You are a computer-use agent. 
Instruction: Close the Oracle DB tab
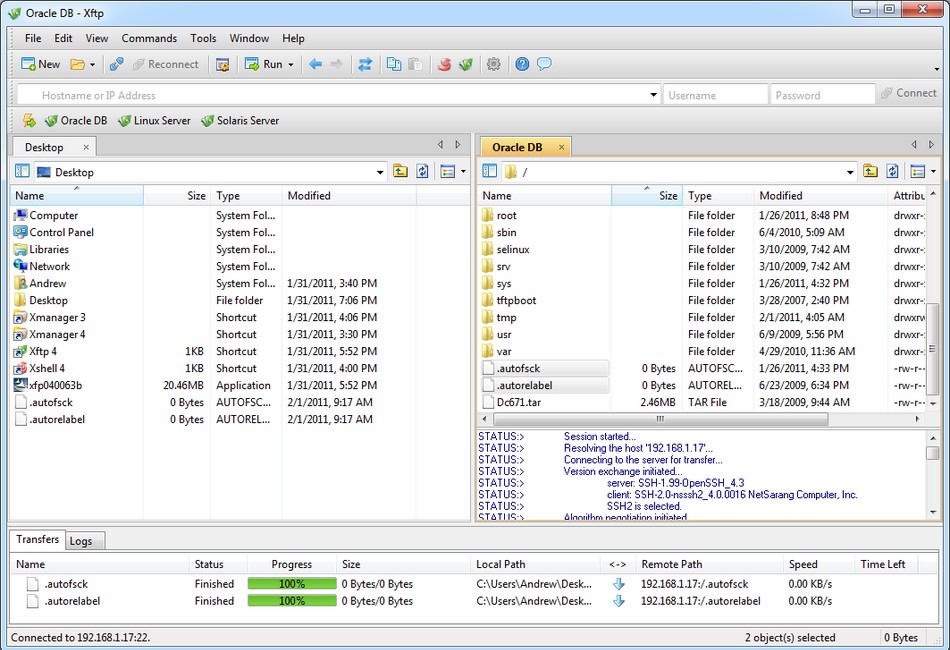click(562, 147)
